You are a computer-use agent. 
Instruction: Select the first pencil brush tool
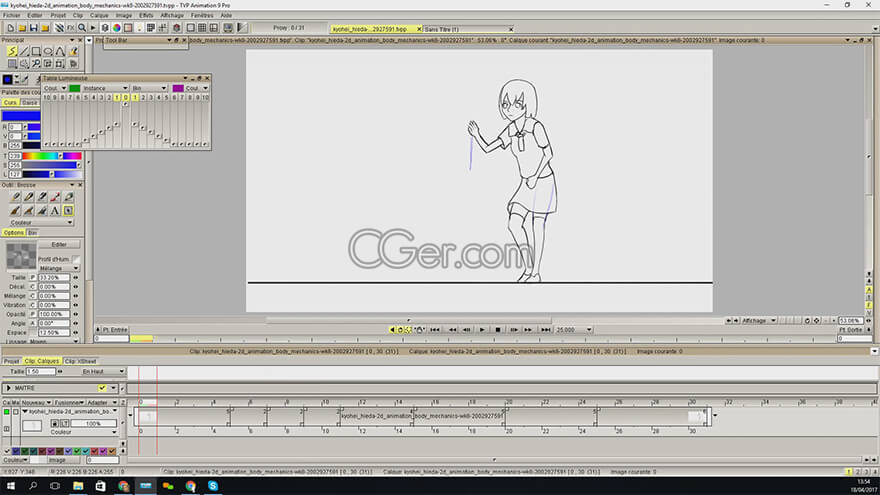[15, 197]
